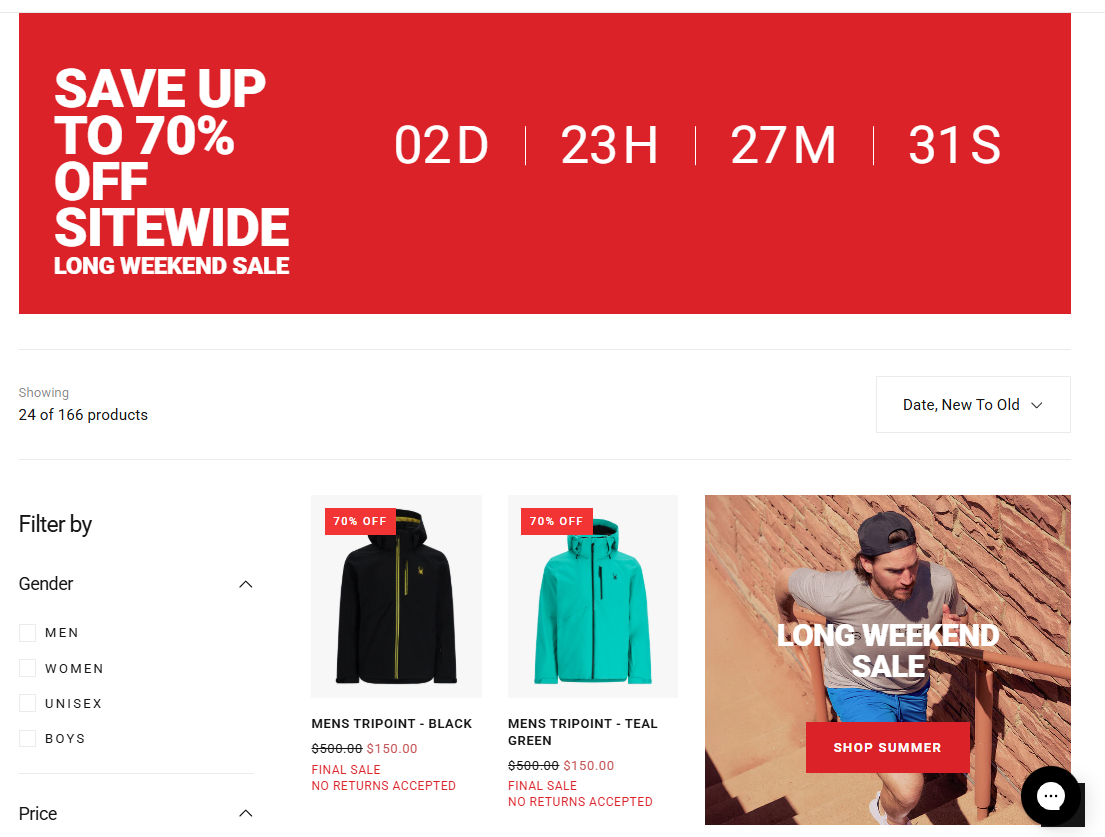Click the black Tripoint jacket image

tap(396, 596)
